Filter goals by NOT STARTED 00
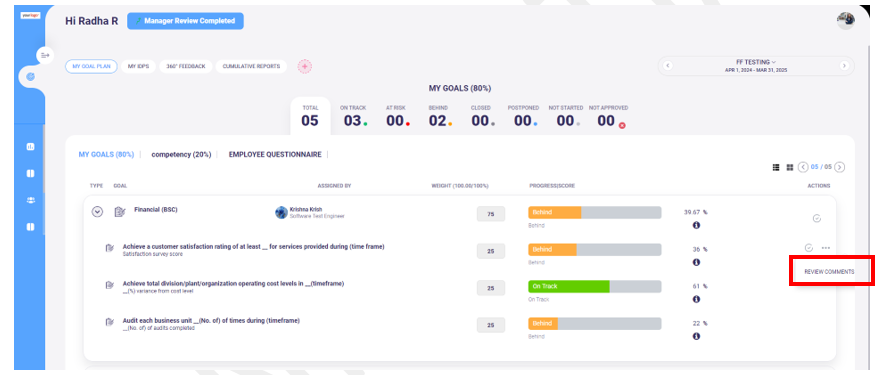Image resolution: width=880 pixels, height=375 pixels. point(566,116)
